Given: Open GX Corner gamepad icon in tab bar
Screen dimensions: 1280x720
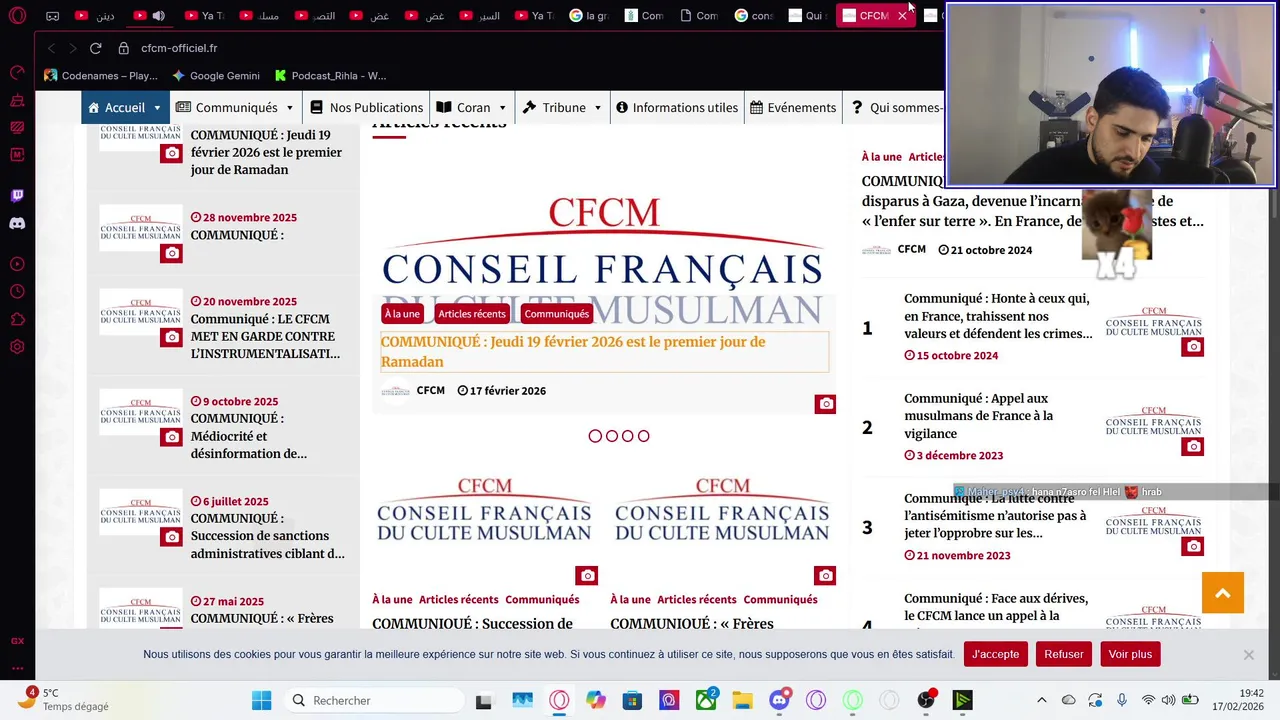Looking at the screenshot, I should coord(53,16).
